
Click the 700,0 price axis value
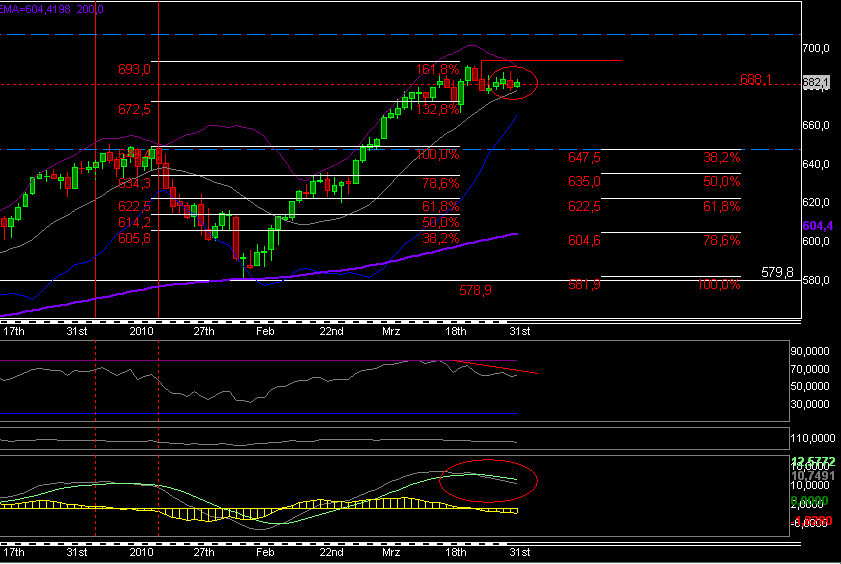click(815, 48)
